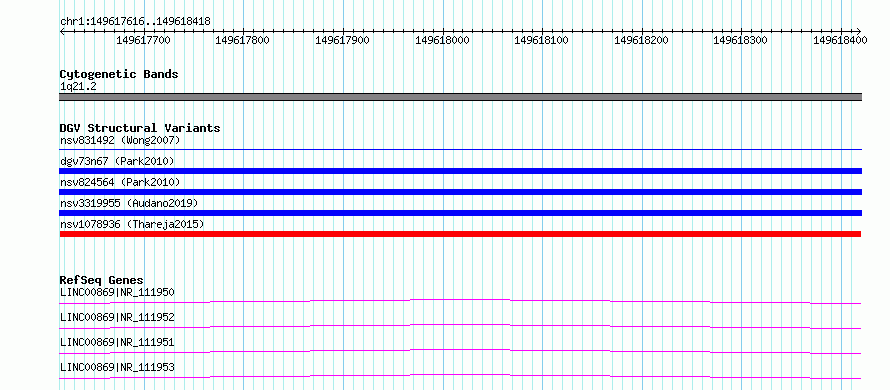The width and height of the screenshot is (890, 390).
Task: Click the DGV Structural Variants track title
Action: [x=140, y=128]
